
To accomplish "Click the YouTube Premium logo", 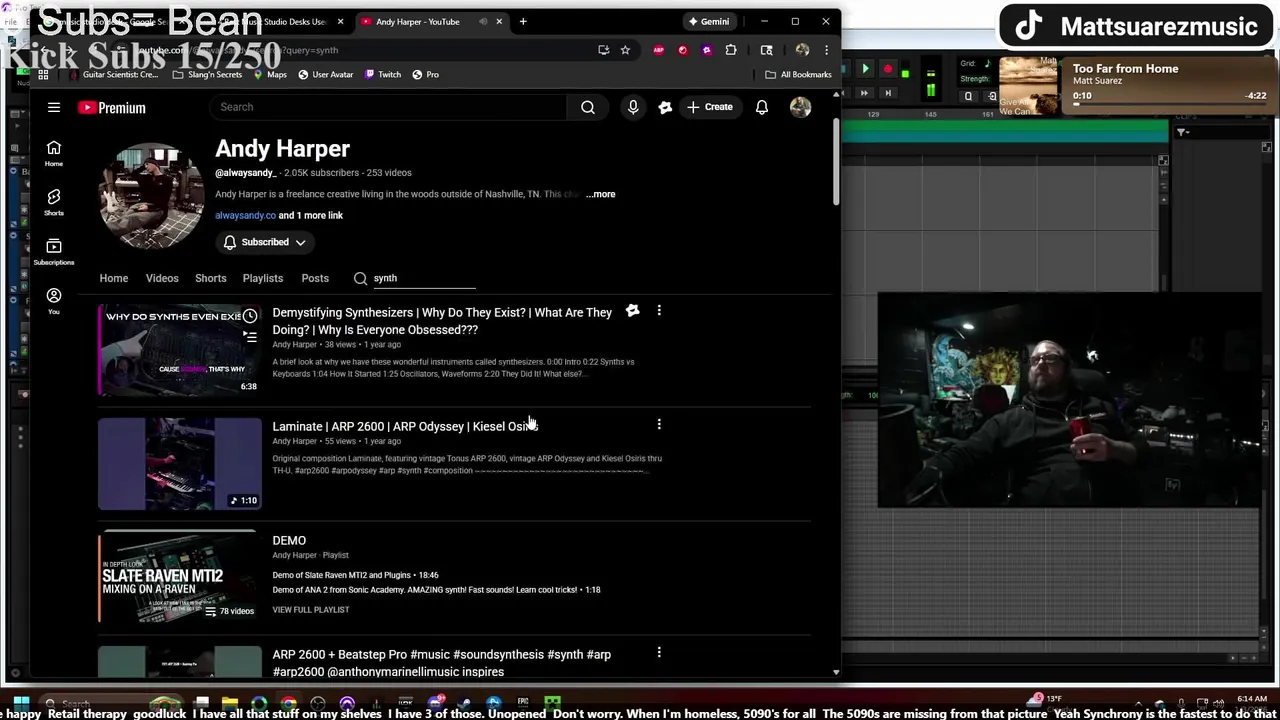I will click(x=112, y=108).
